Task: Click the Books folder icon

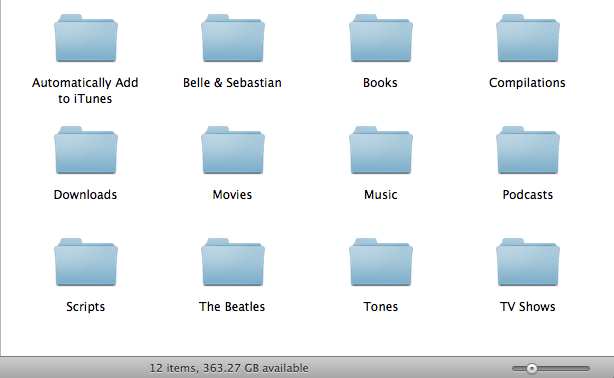Action: pos(381,38)
